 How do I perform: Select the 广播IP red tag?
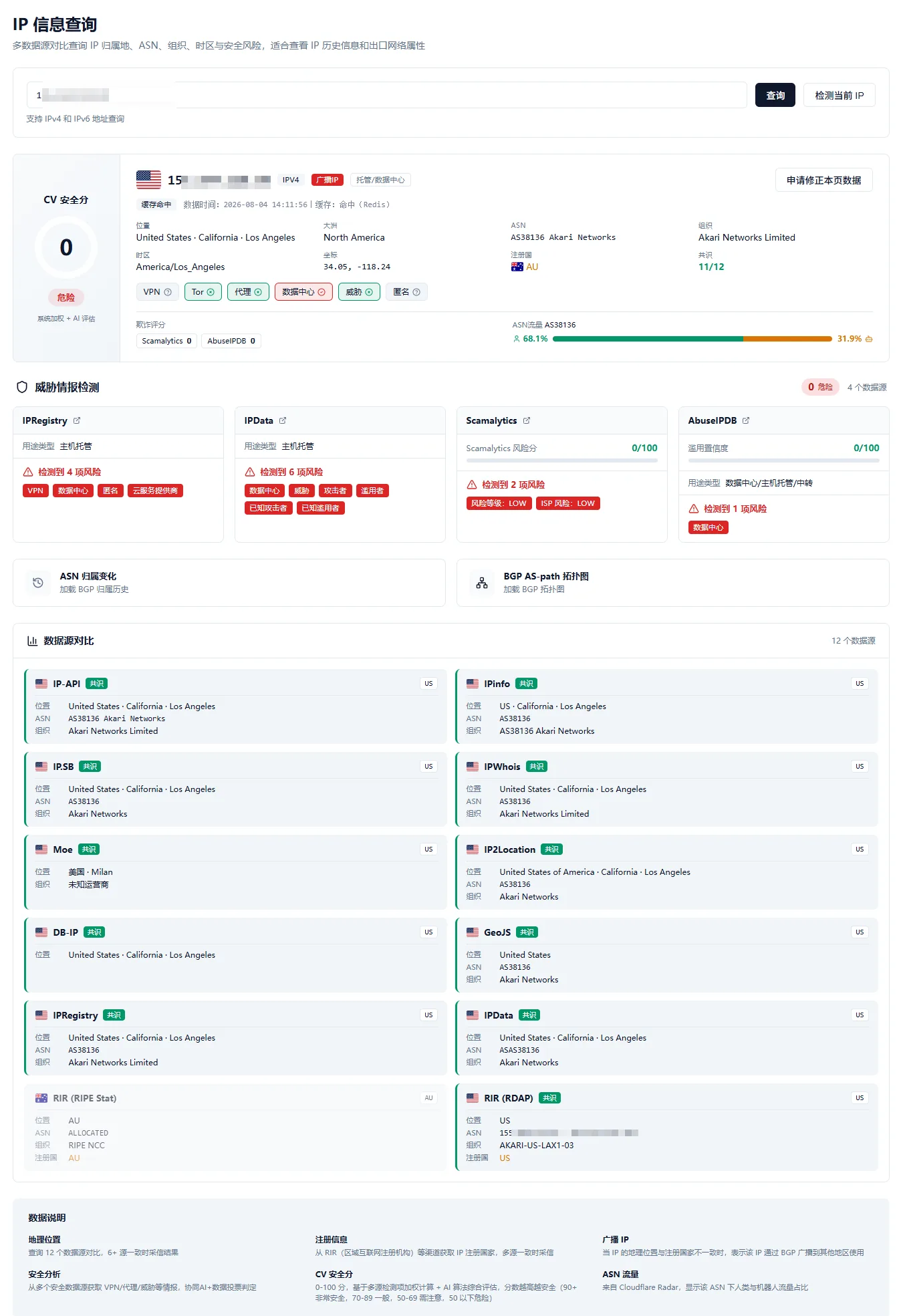328,180
